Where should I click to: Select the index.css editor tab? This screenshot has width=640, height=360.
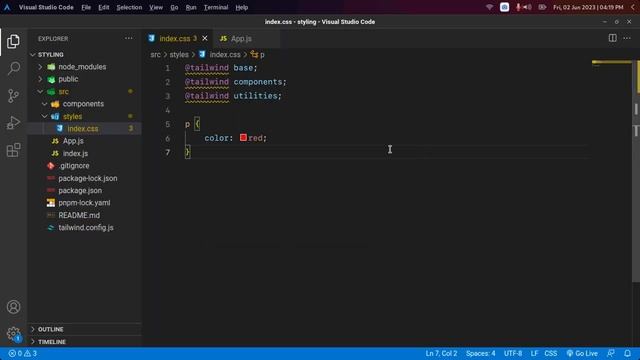178,38
